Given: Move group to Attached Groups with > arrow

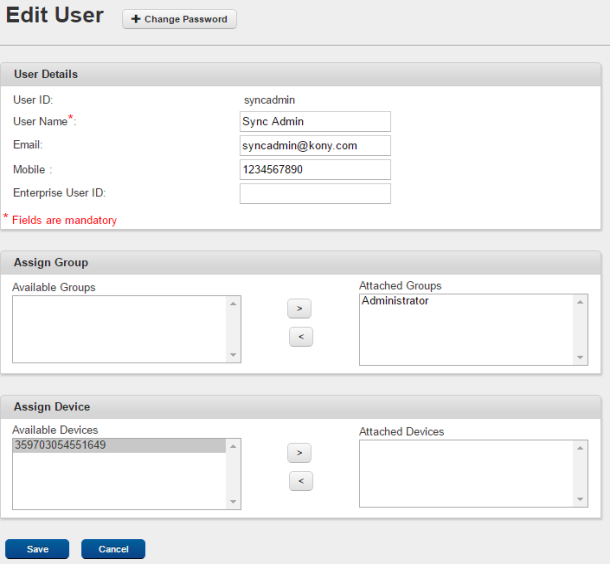Looking at the screenshot, I should (299, 308).
